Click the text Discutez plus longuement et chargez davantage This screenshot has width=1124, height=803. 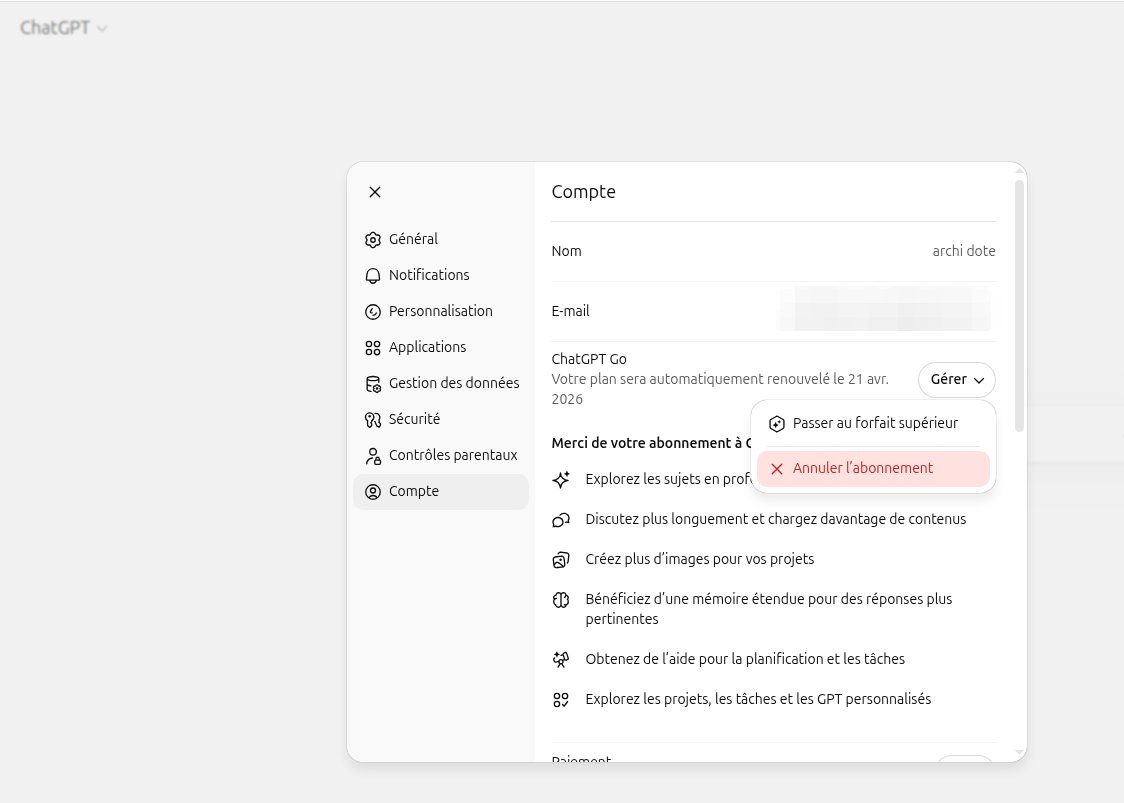[x=776, y=519]
